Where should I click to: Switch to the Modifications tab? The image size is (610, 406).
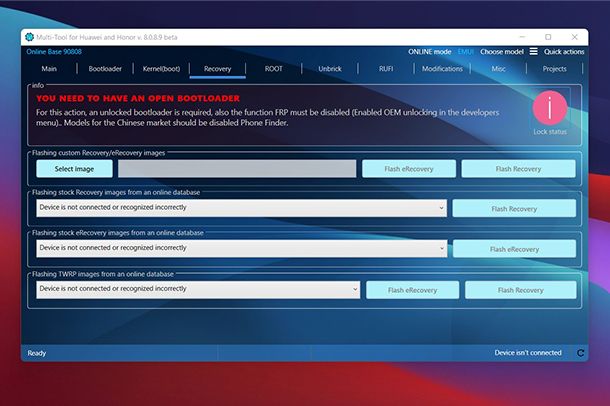point(442,69)
